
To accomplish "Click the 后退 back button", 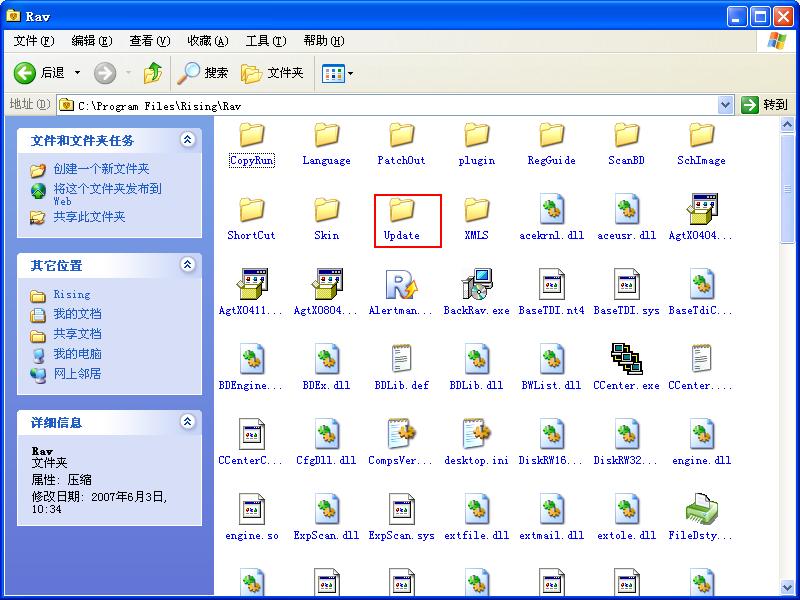I will click(40, 73).
